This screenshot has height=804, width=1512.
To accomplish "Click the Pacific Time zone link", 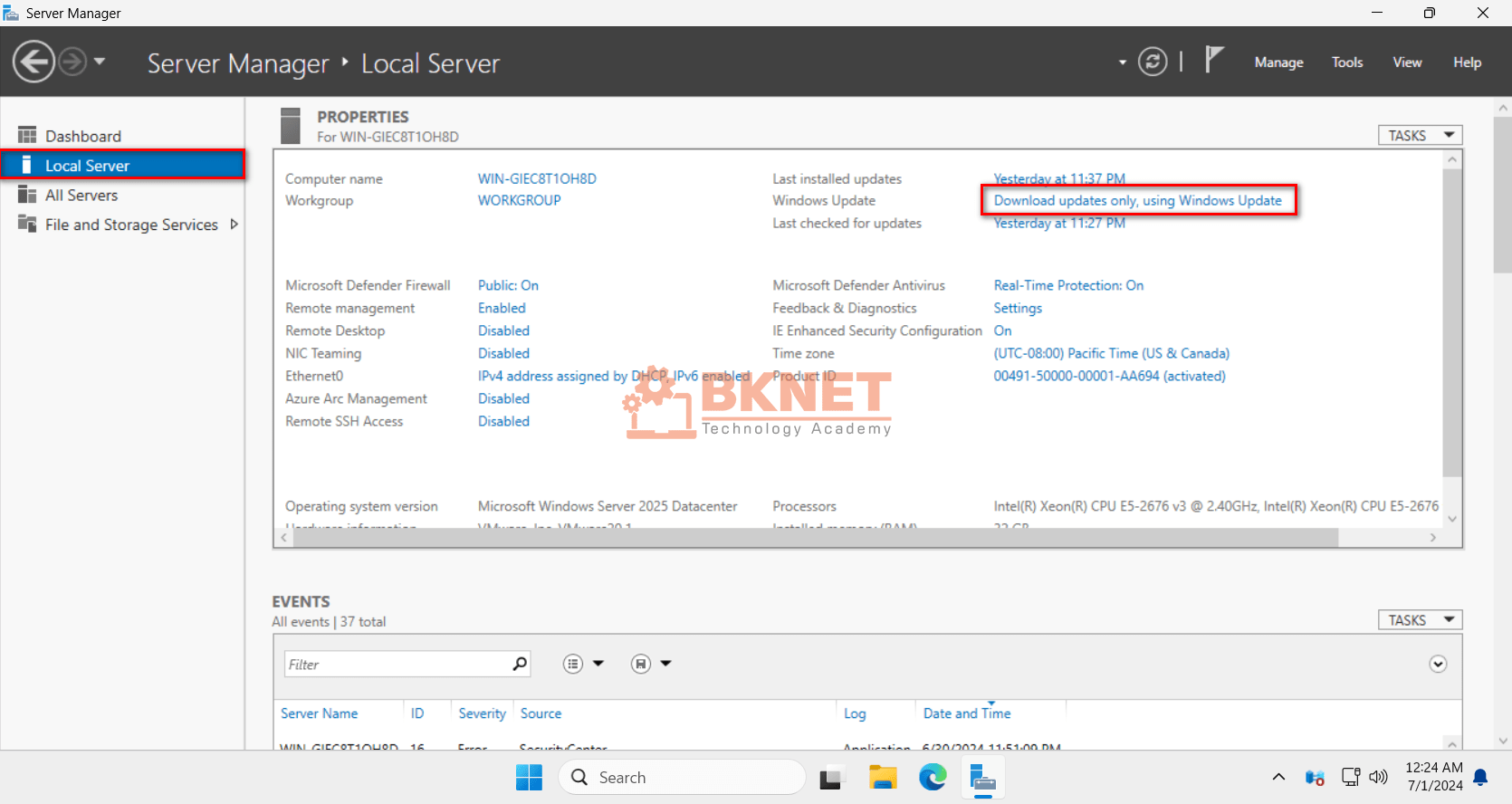I will [x=1112, y=353].
